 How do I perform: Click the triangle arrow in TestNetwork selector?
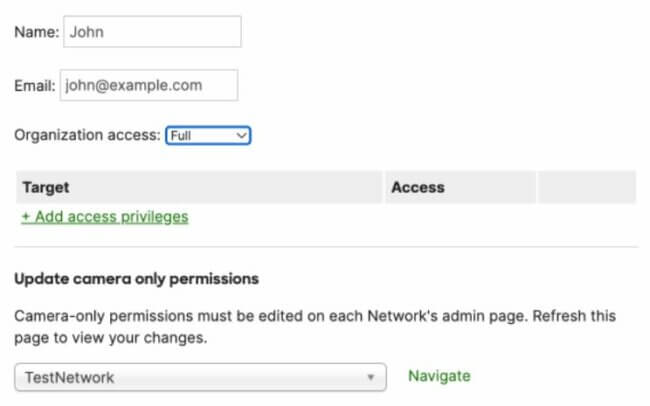tap(371, 377)
